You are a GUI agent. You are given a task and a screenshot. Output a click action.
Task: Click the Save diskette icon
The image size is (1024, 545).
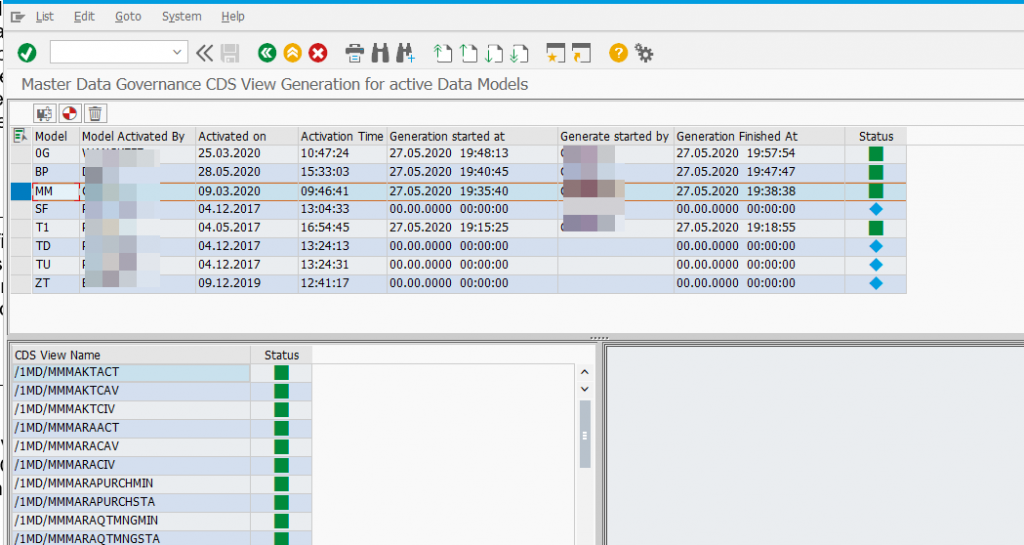coord(230,53)
